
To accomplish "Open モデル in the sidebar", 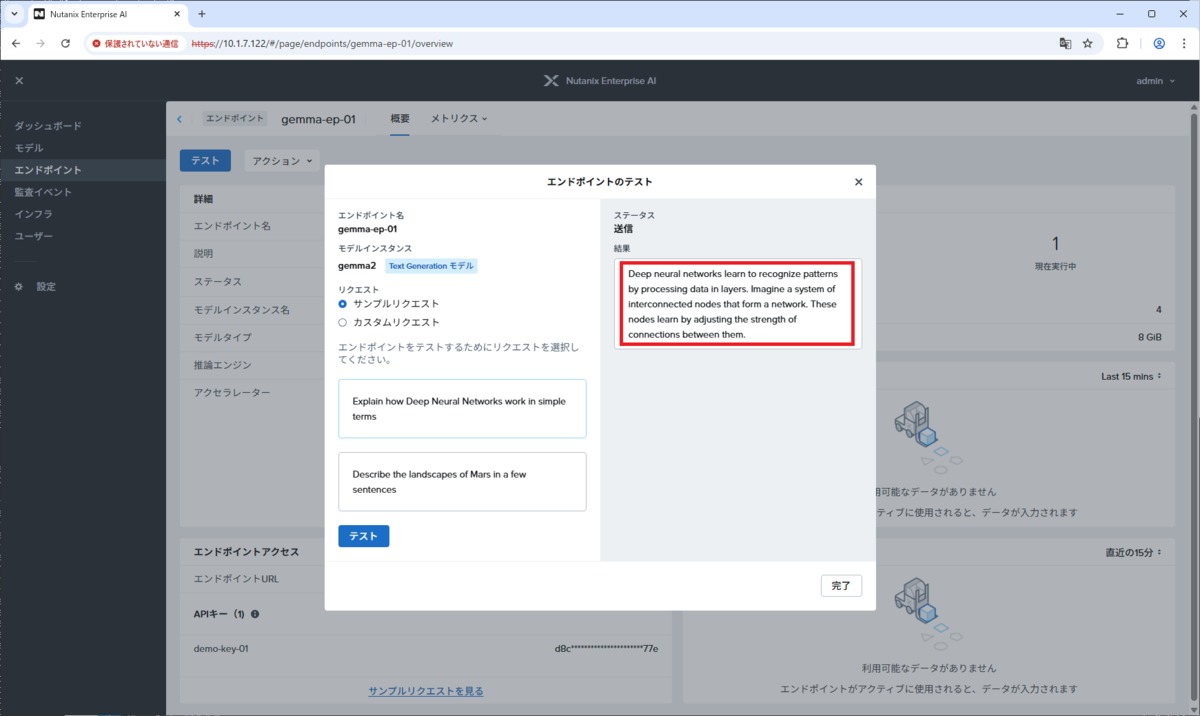I will pyautogui.click(x=29, y=148).
